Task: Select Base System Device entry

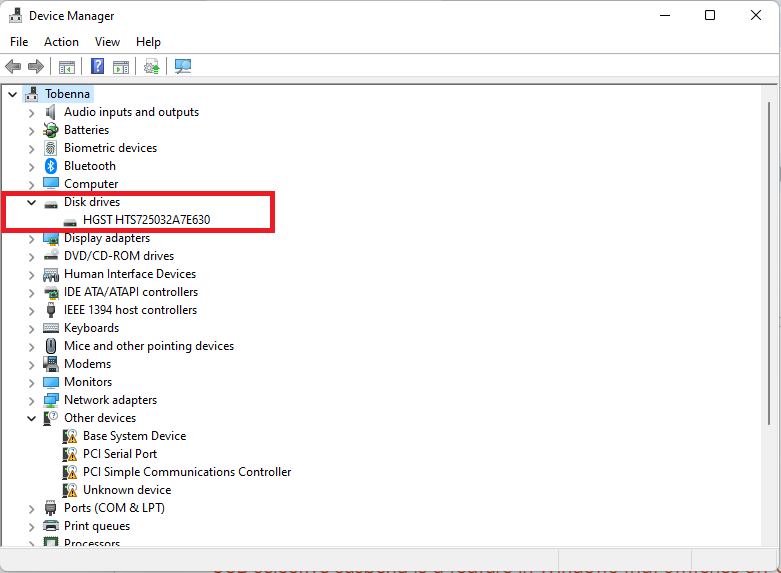Action: pos(134,436)
